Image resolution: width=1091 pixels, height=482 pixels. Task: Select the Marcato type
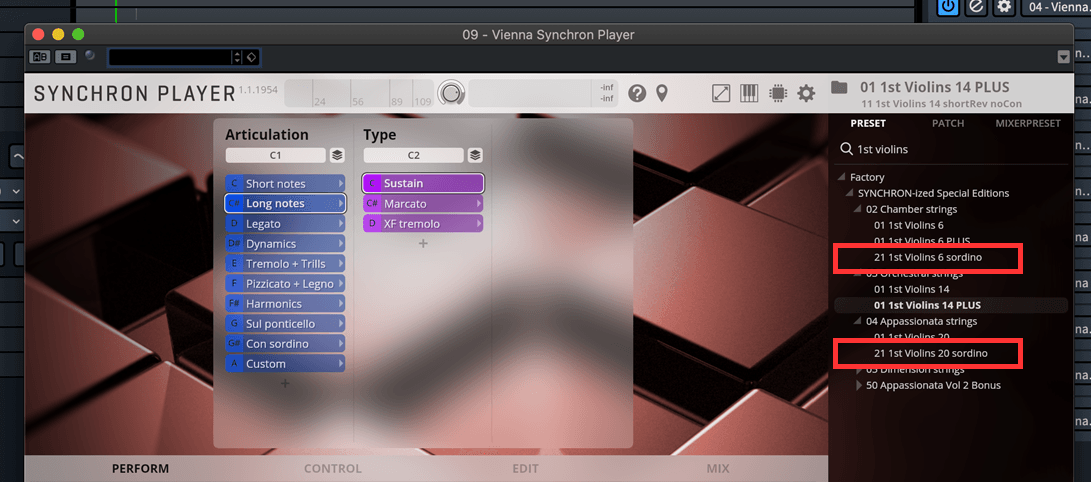[x=422, y=204]
